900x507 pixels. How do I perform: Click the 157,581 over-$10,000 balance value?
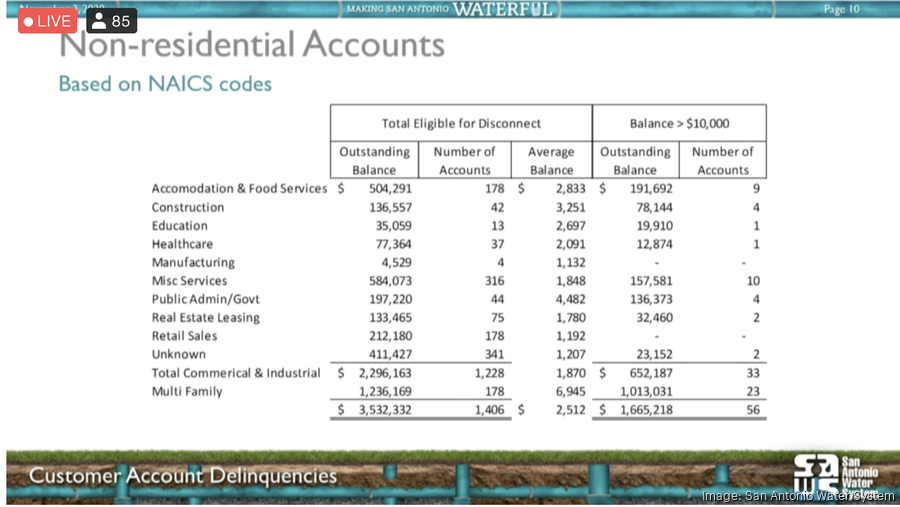(x=651, y=281)
